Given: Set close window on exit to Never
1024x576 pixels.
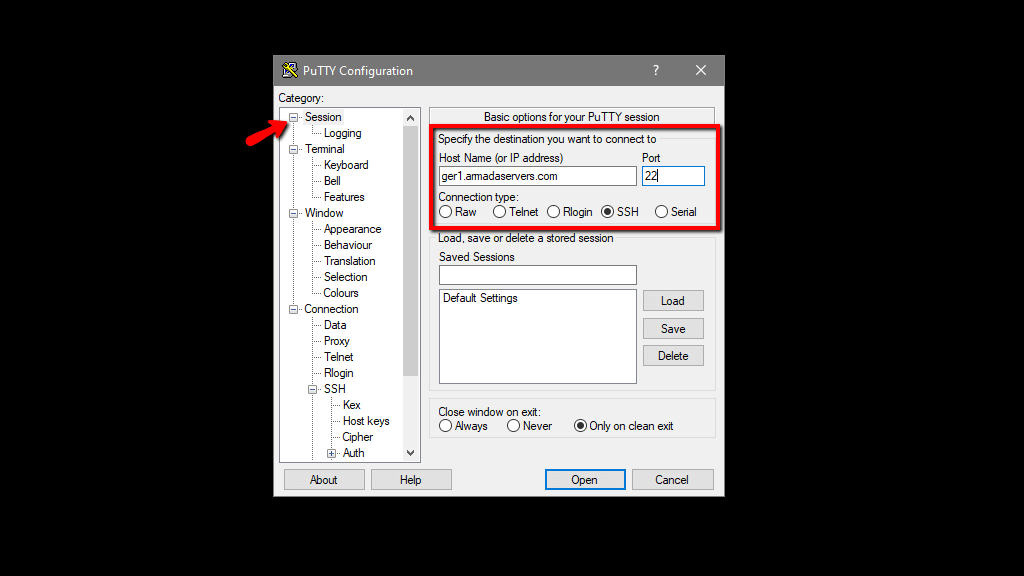Looking at the screenshot, I should click(x=513, y=425).
